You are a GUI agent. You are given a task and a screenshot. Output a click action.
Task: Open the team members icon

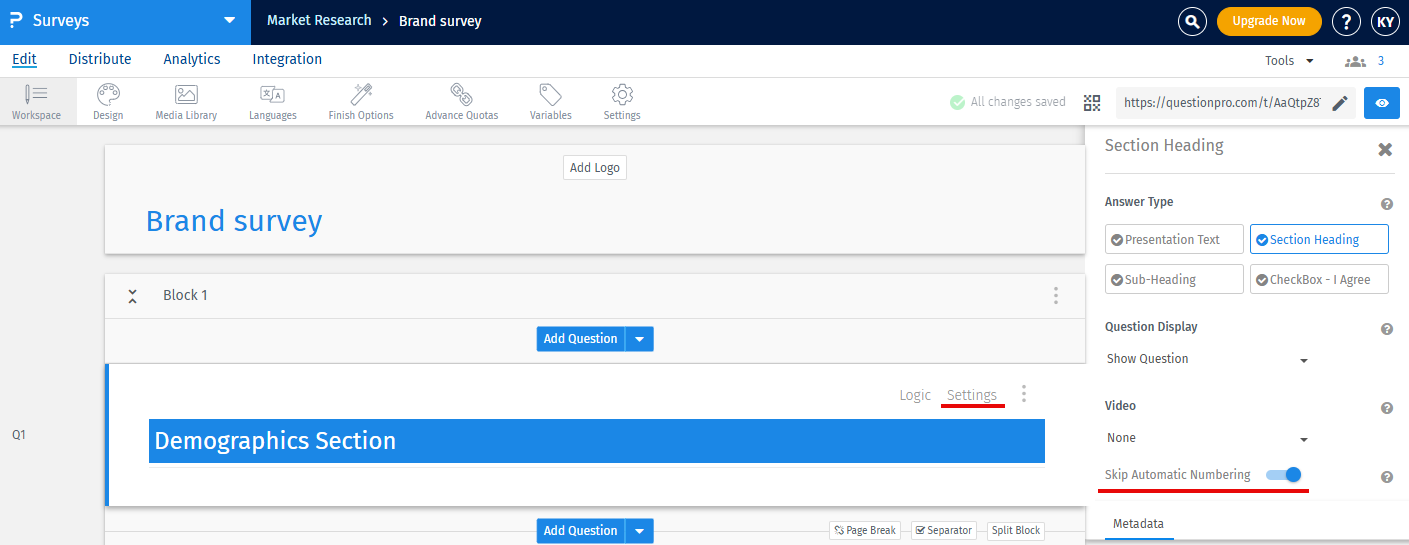pyautogui.click(x=1355, y=61)
